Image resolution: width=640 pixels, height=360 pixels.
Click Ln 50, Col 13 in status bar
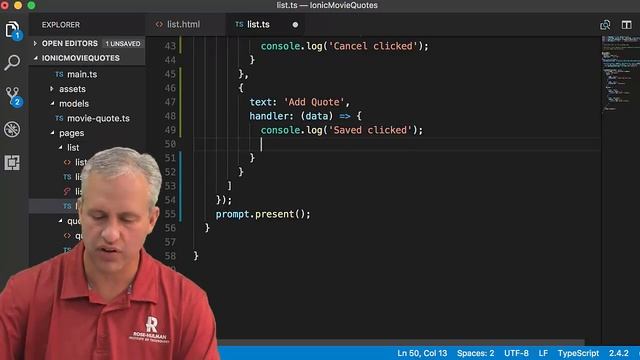422,353
